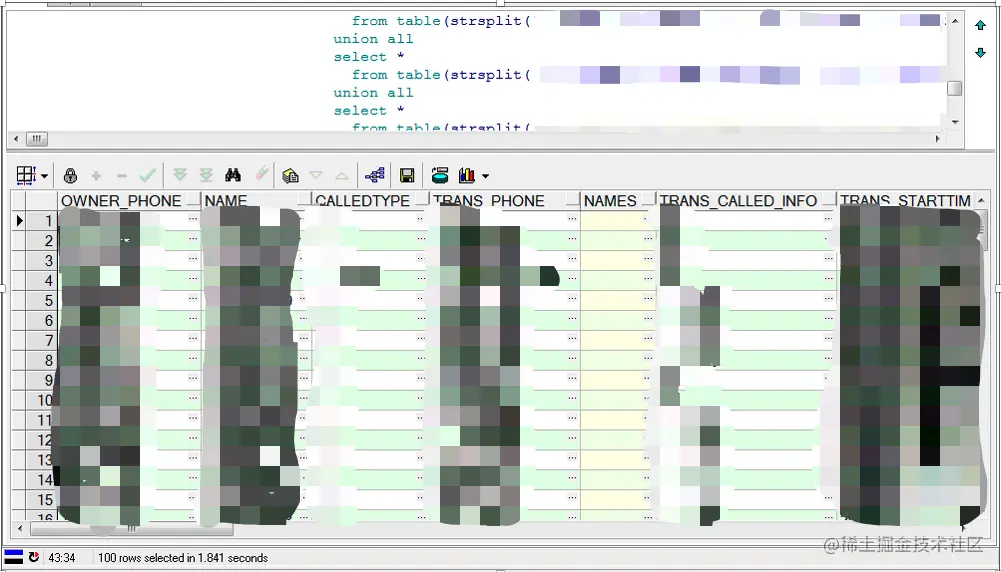The width and height of the screenshot is (1001, 572).
Task: Open ellipsis button of OWNER_PHONE row 8
Action: 193,359
